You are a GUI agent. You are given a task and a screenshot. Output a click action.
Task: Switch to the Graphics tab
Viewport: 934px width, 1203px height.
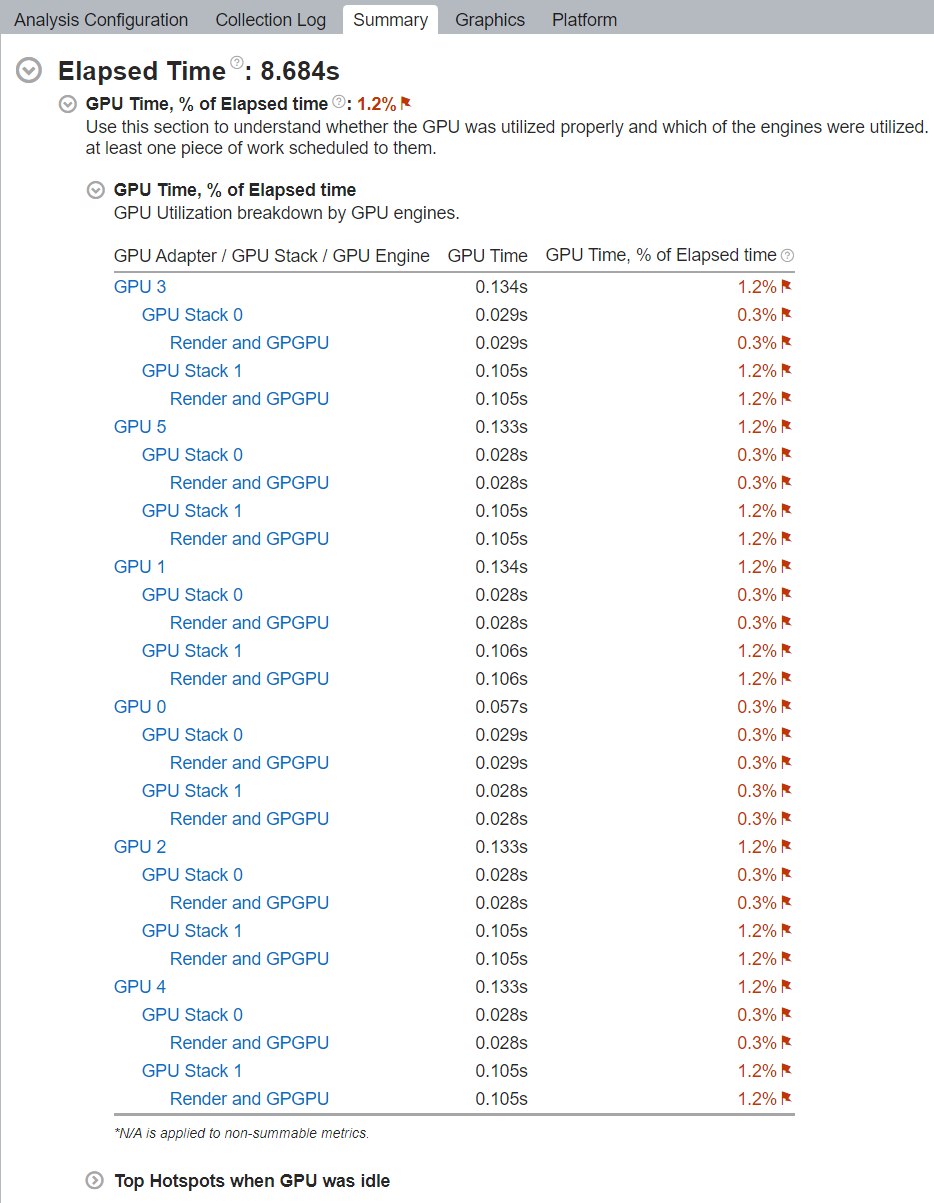[490, 20]
